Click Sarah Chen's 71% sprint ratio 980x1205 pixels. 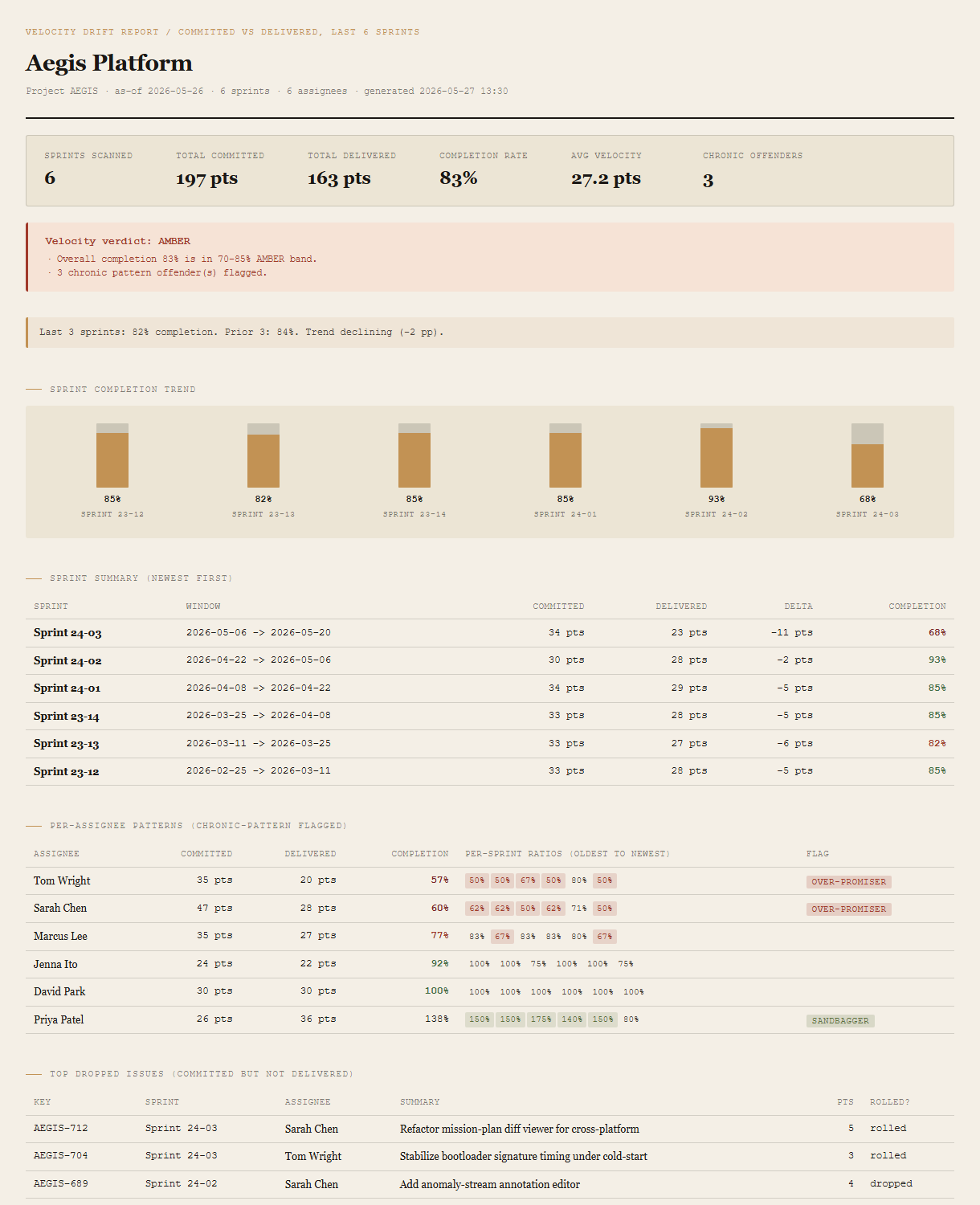pos(579,909)
